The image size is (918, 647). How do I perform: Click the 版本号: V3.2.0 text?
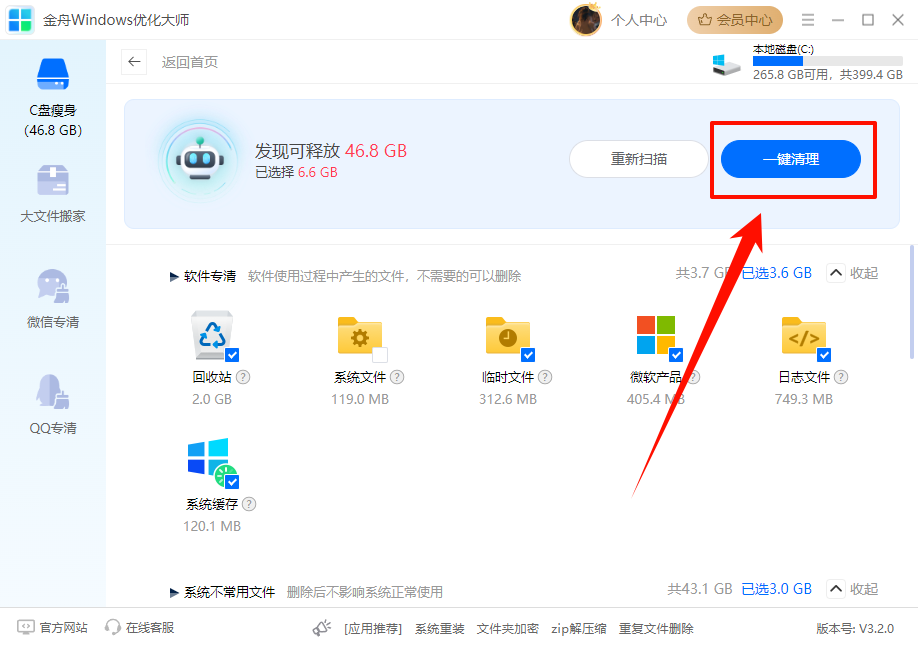[855, 628]
